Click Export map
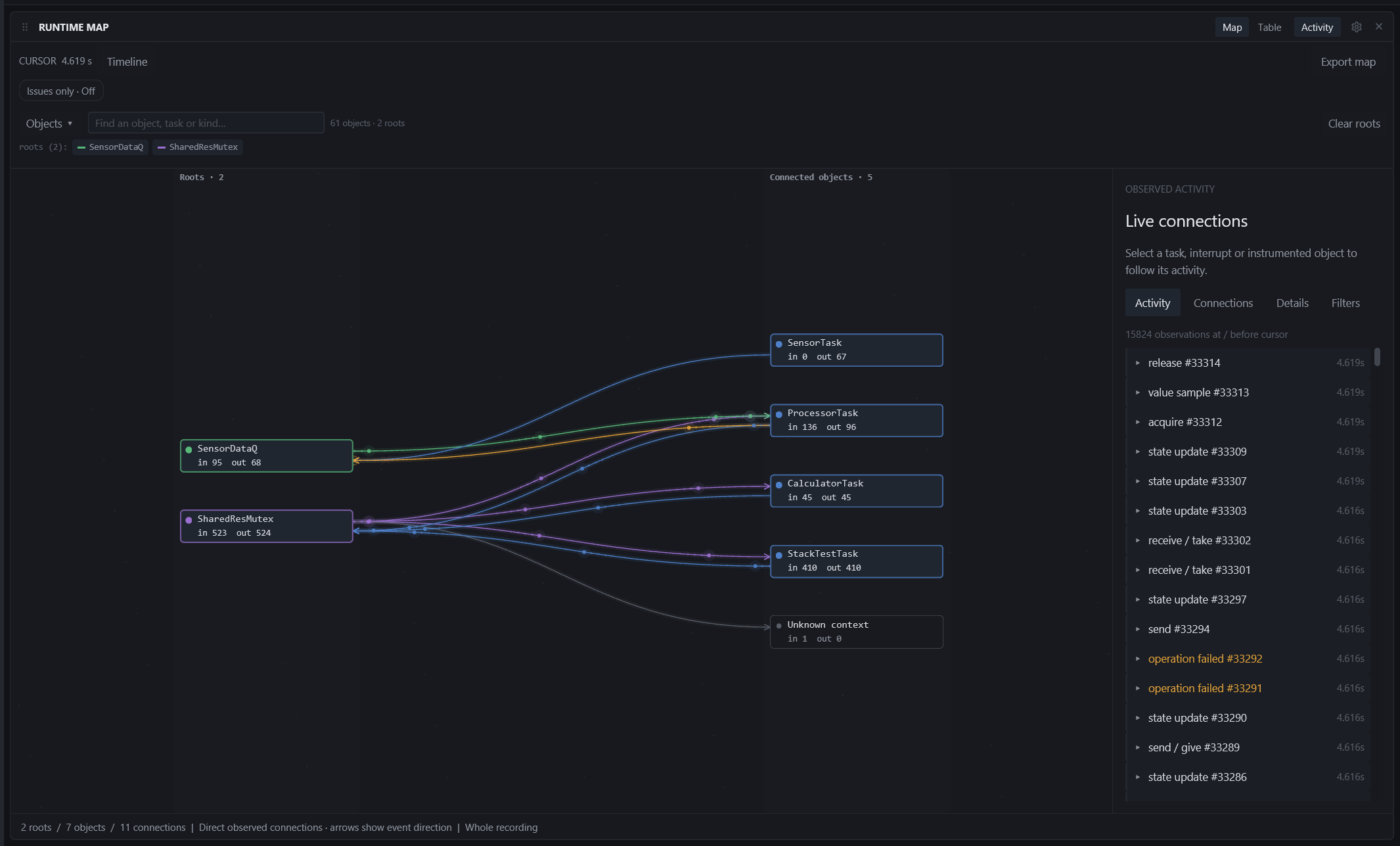The image size is (1400, 846). [1348, 62]
